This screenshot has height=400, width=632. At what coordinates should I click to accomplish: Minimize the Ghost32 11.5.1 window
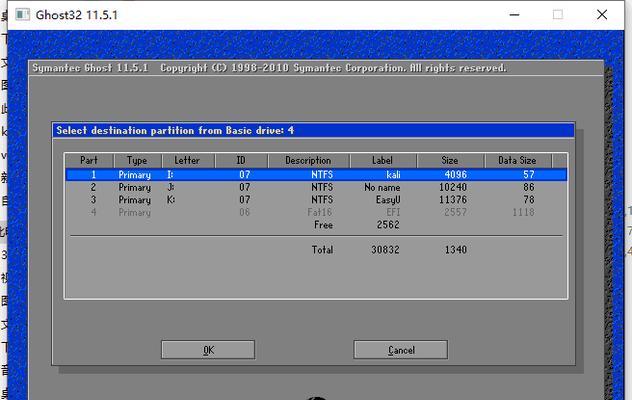click(514, 14)
